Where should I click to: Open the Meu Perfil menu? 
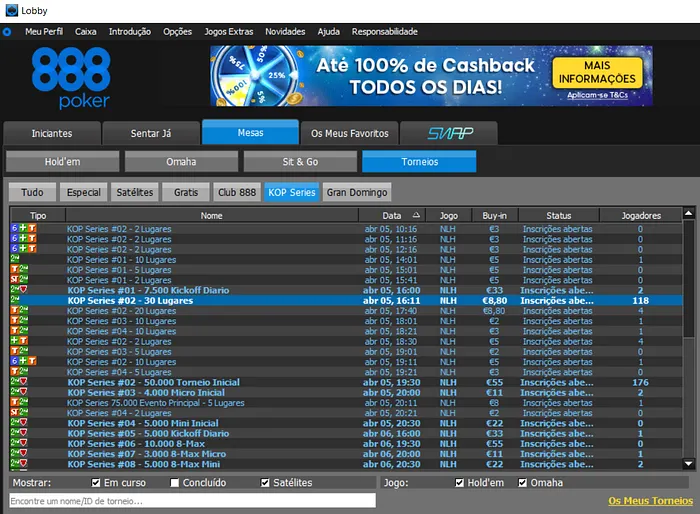click(x=44, y=32)
